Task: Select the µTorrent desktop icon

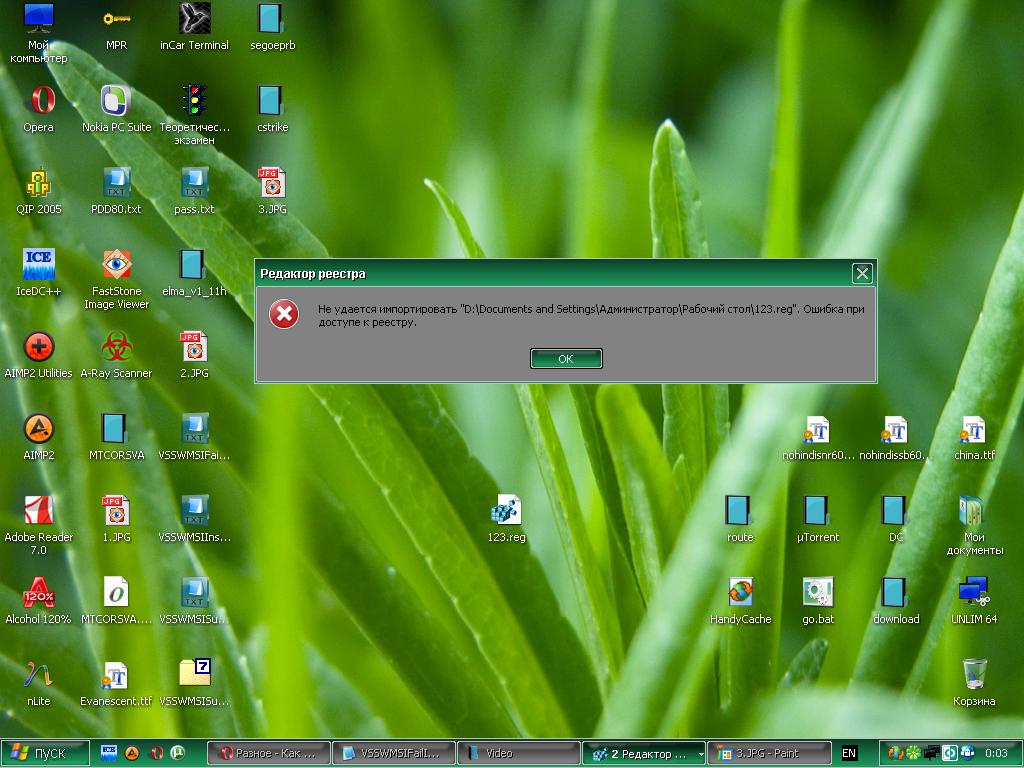Action: [x=818, y=519]
